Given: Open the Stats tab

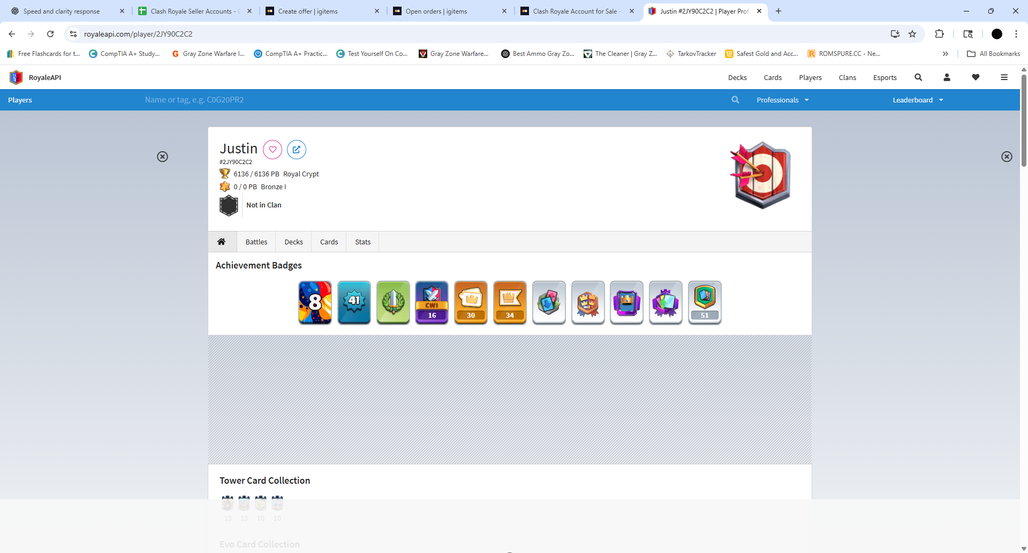Looking at the screenshot, I should (x=363, y=242).
